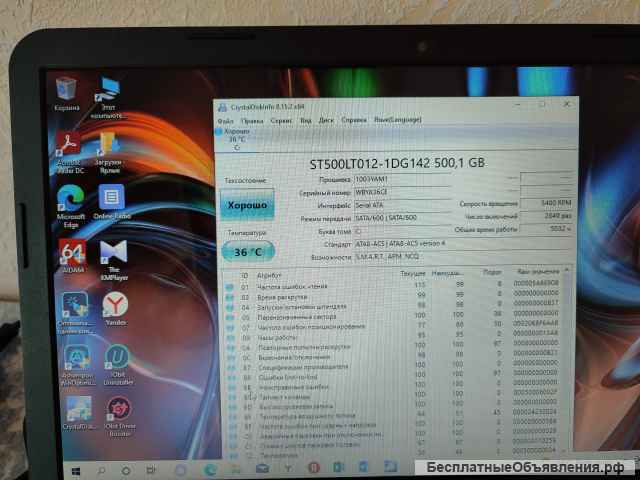Click the Общее время работы hours value
Screen dimensions: 640x480
point(546,229)
